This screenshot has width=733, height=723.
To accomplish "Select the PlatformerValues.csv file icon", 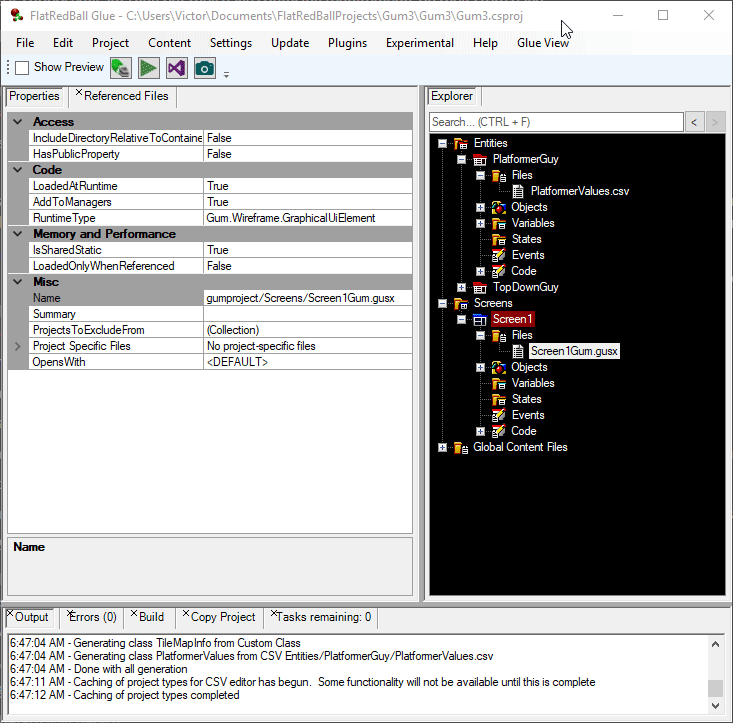I will coord(519,191).
